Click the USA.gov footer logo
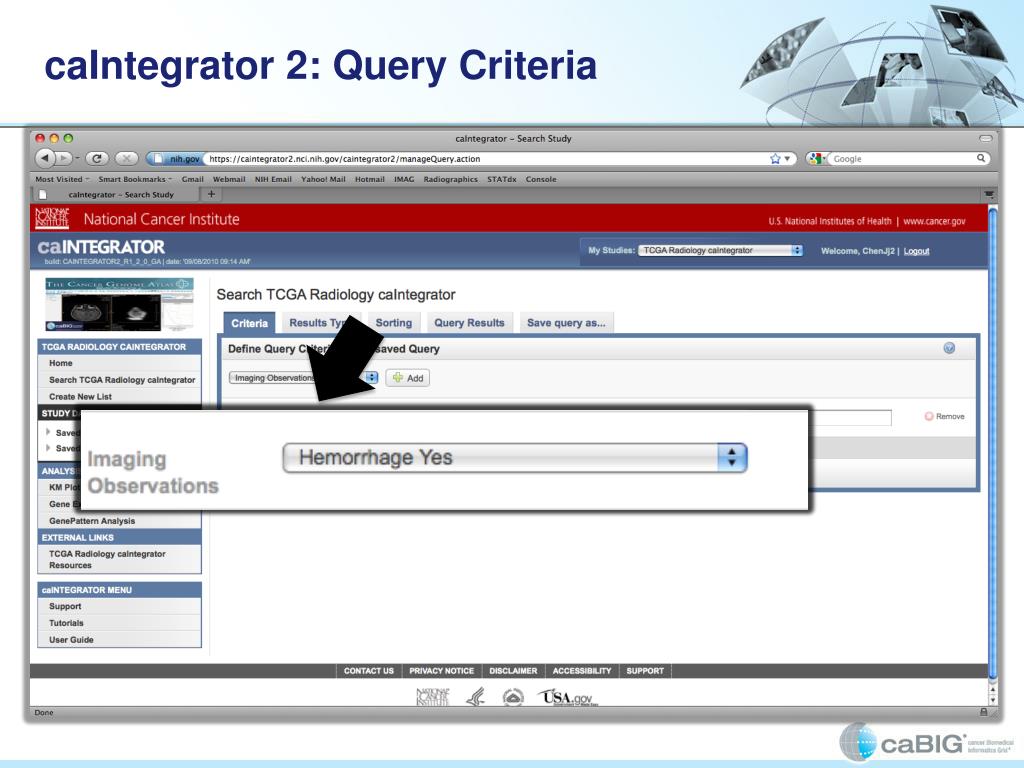Viewport: 1024px width, 768px height. [568, 697]
